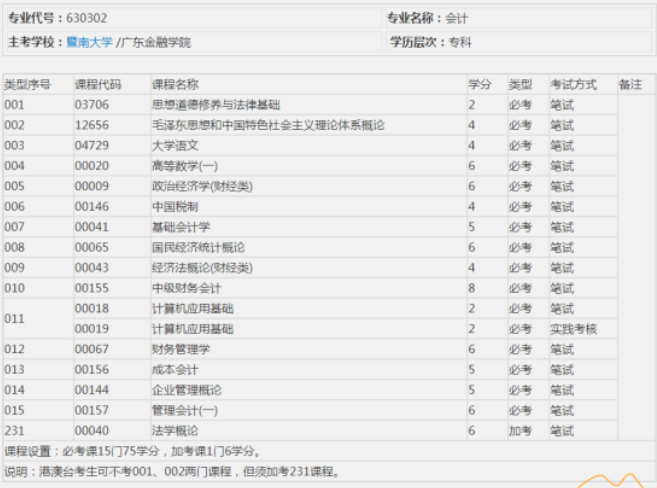Click the 备注 column header
657x488 pixels.
click(x=631, y=85)
